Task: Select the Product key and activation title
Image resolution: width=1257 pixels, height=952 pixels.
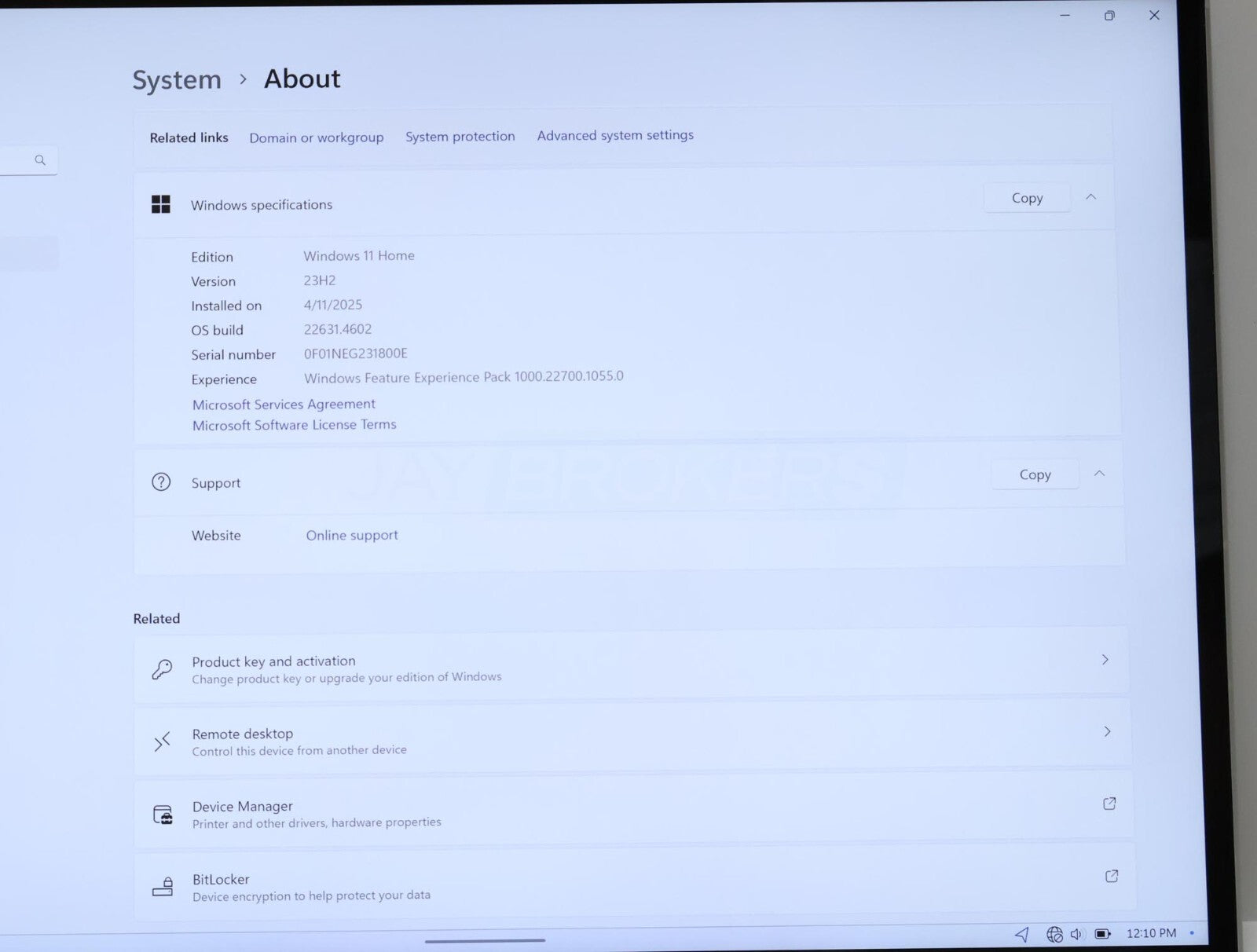Action: pos(273,661)
